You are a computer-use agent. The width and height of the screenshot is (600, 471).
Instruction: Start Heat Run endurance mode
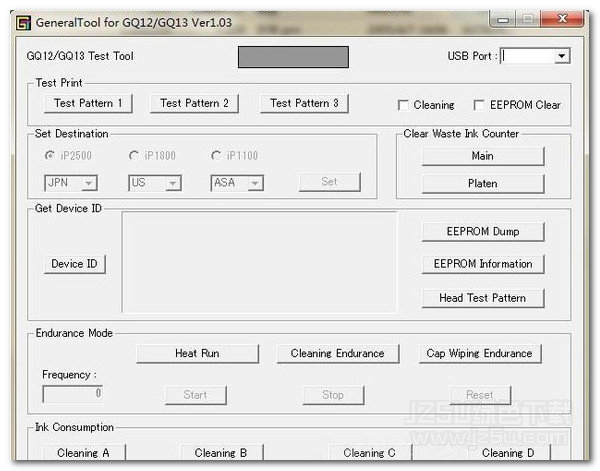coord(197,353)
